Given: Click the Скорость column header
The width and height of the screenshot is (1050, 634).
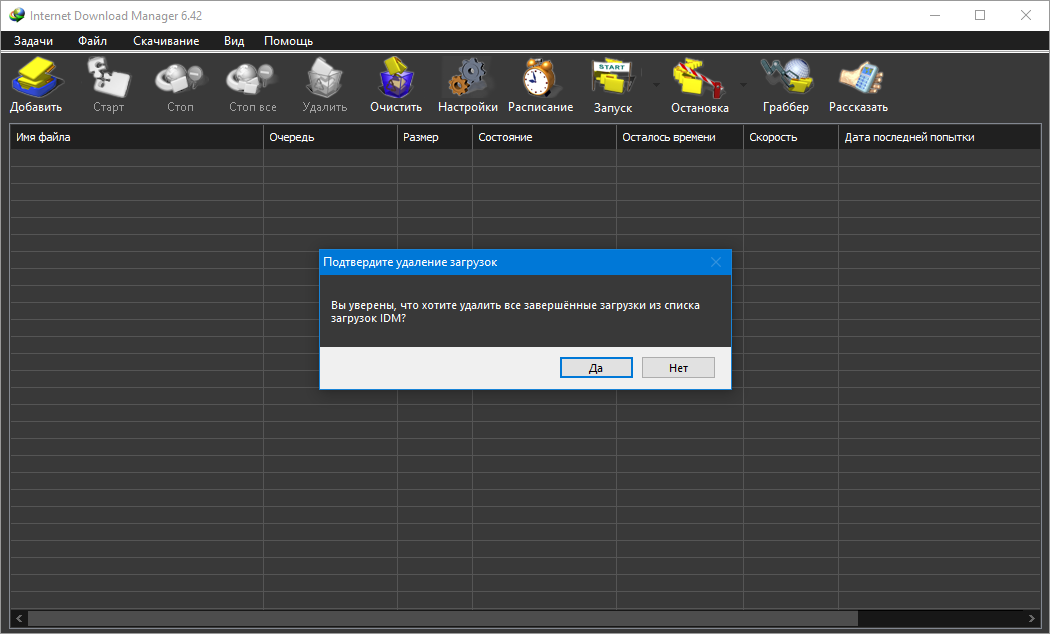Looking at the screenshot, I should (x=790, y=137).
